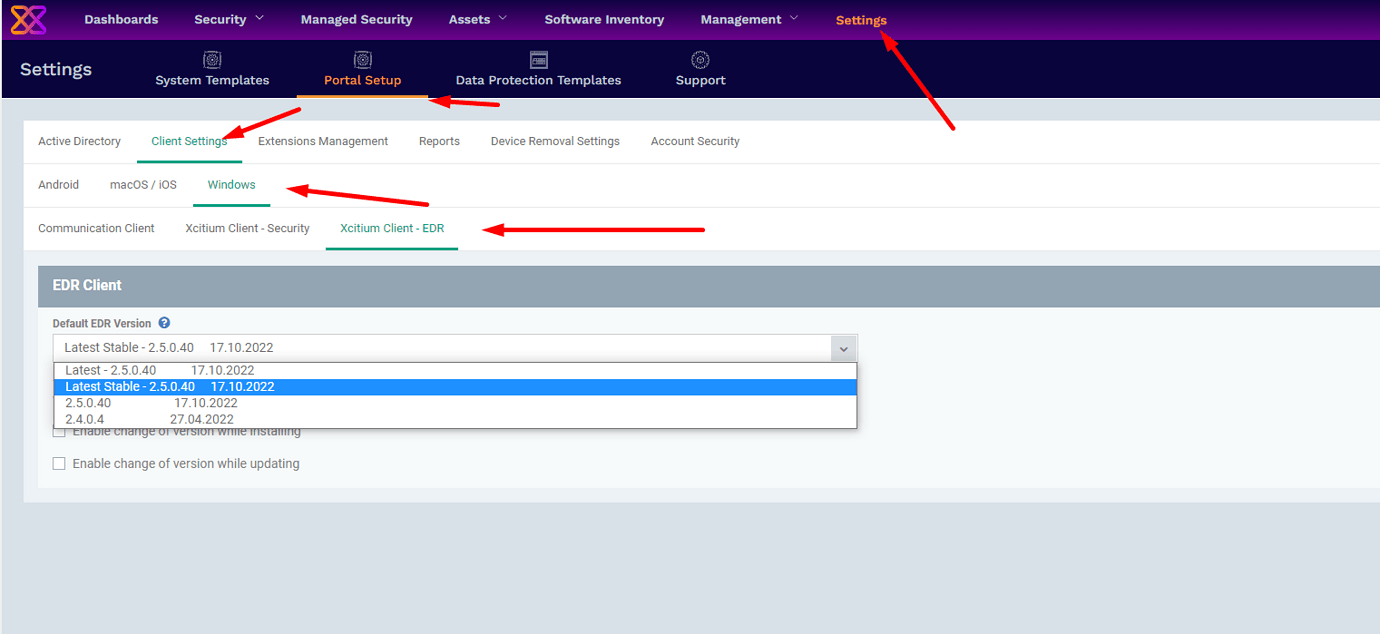Open the Active Directory tab

coord(79,141)
